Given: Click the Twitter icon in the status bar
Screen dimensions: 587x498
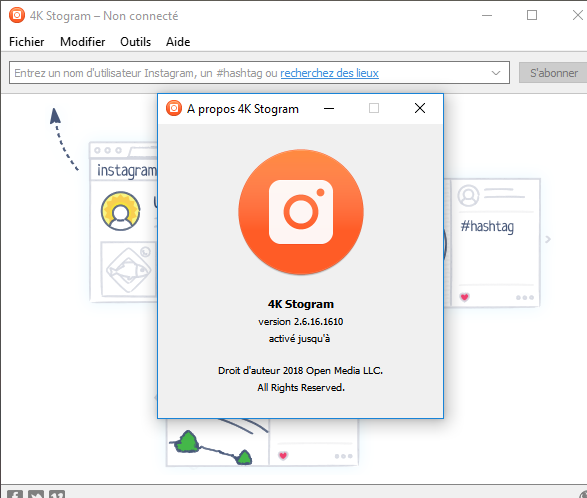Looking at the screenshot, I should [36, 494].
